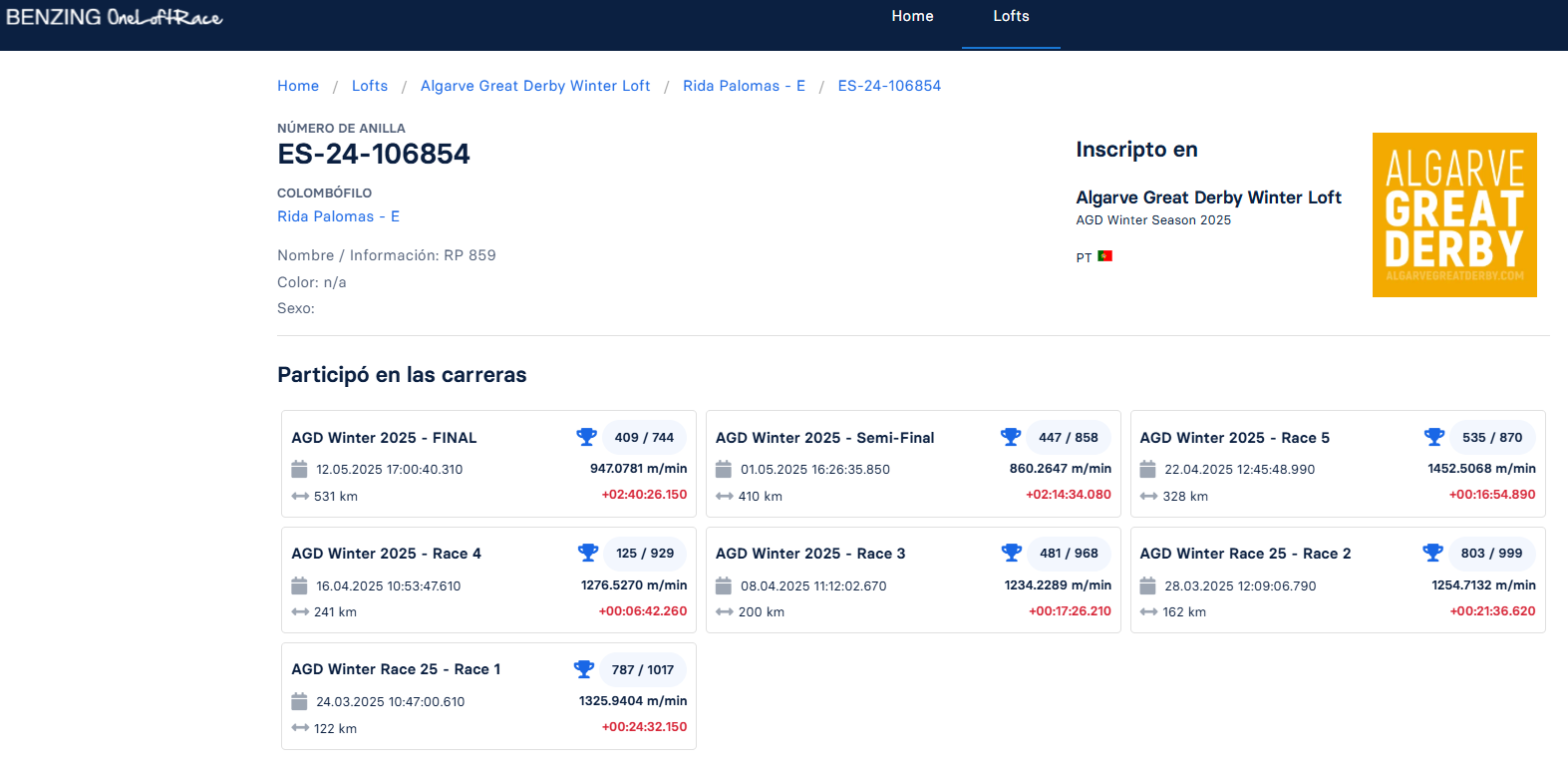
Task: Click the ES-24-106854 breadcrumb link
Action: point(889,86)
